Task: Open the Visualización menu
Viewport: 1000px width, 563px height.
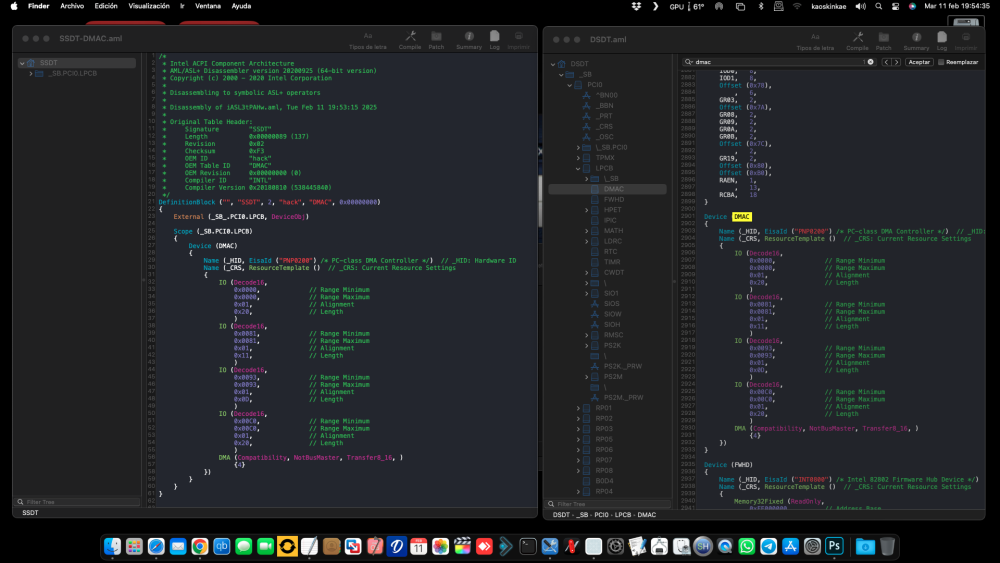Action: (149, 6)
